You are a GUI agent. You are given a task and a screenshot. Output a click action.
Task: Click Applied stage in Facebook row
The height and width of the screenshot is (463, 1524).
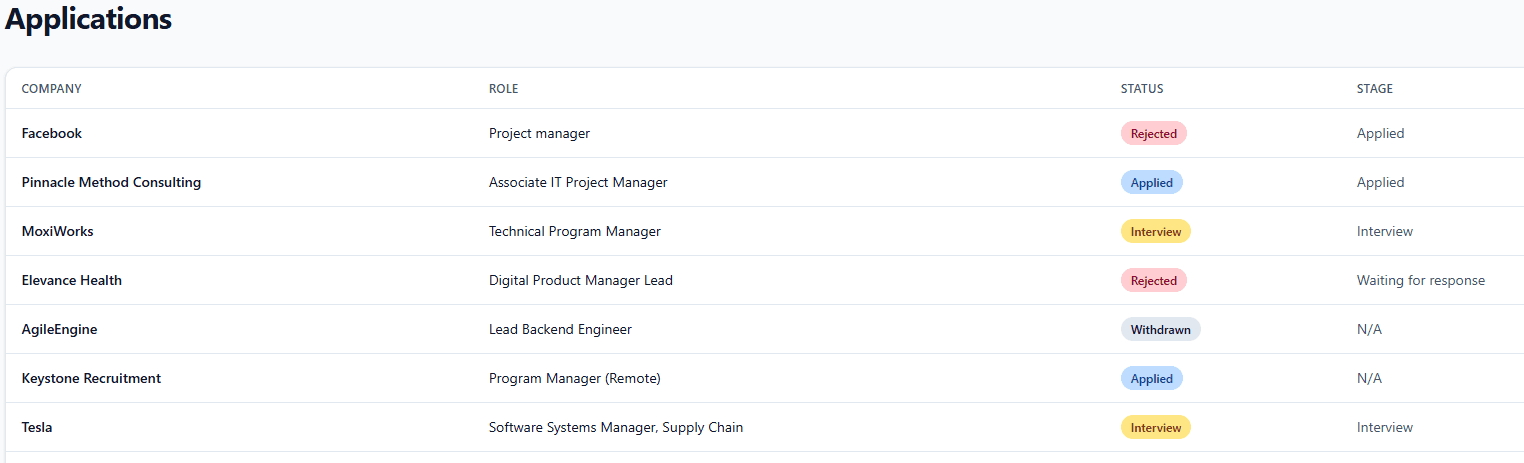coord(1380,133)
